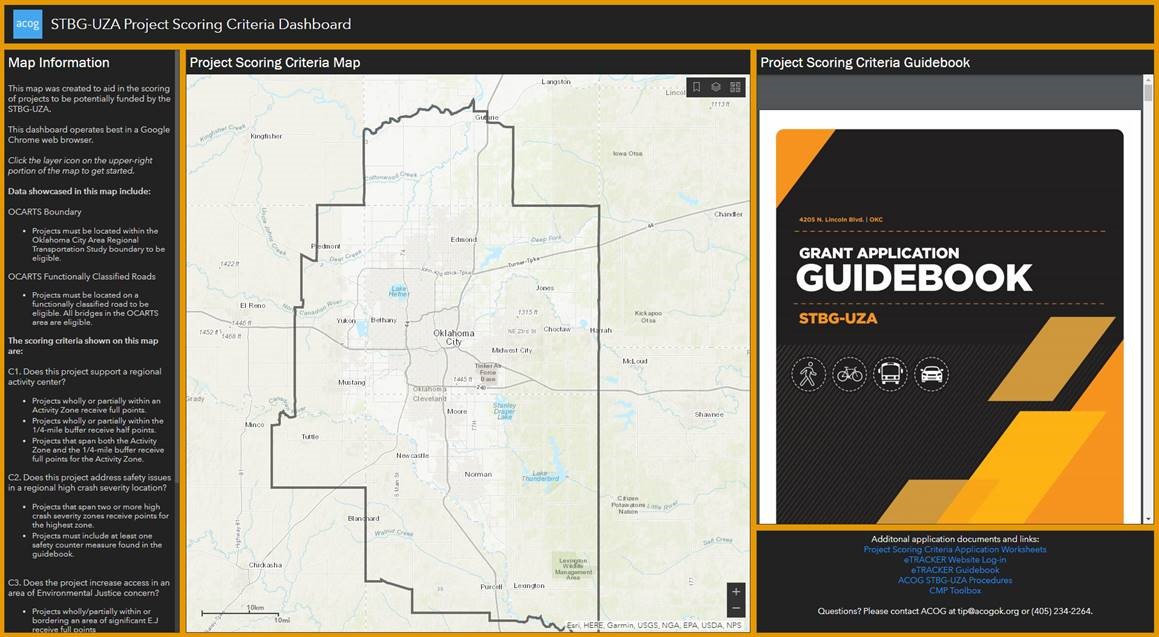Open the eTRACKER Website Log-in link
1159x637 pixels.
(x=955, y=560)
